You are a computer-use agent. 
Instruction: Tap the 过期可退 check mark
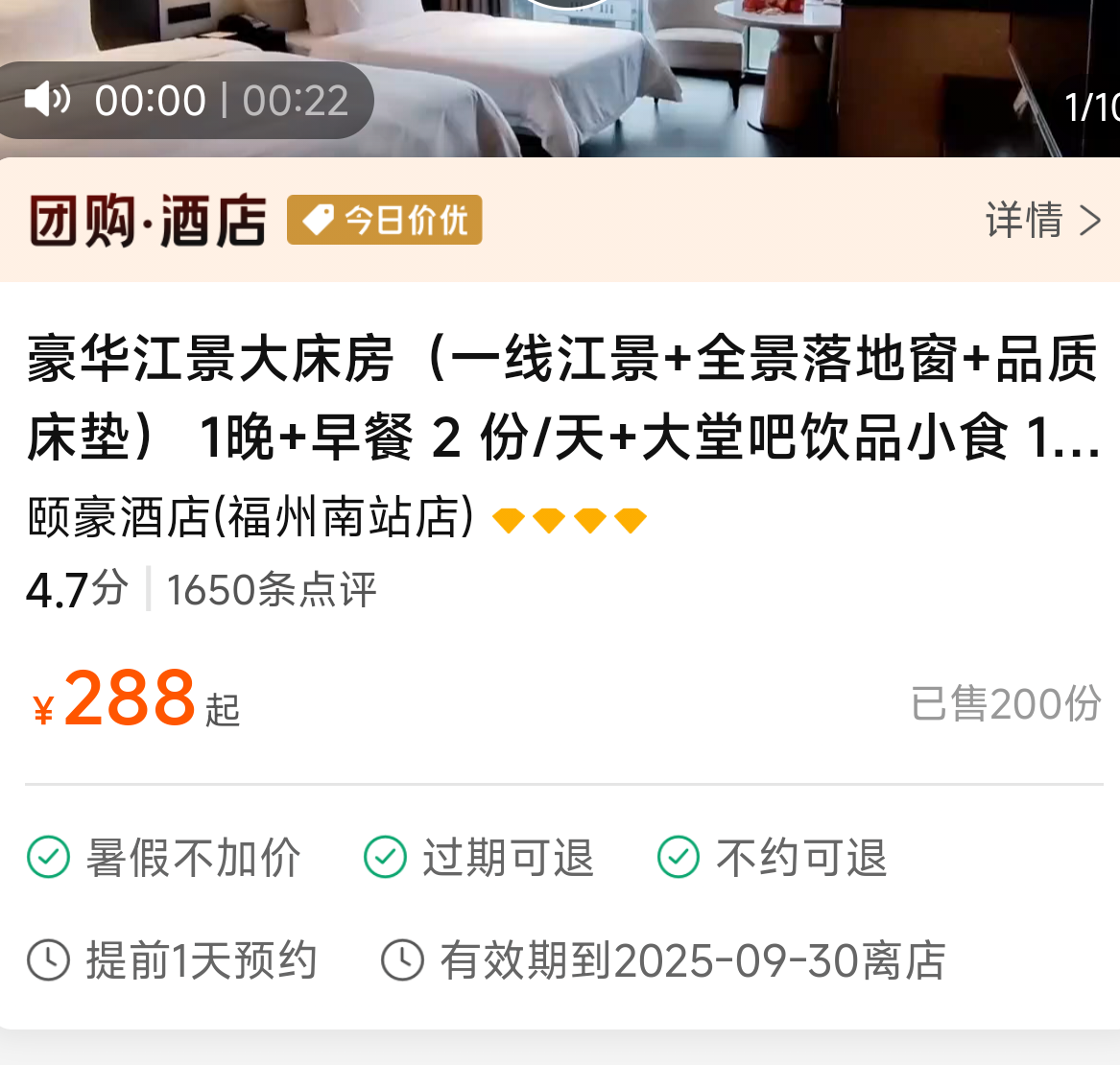[385, 857]
